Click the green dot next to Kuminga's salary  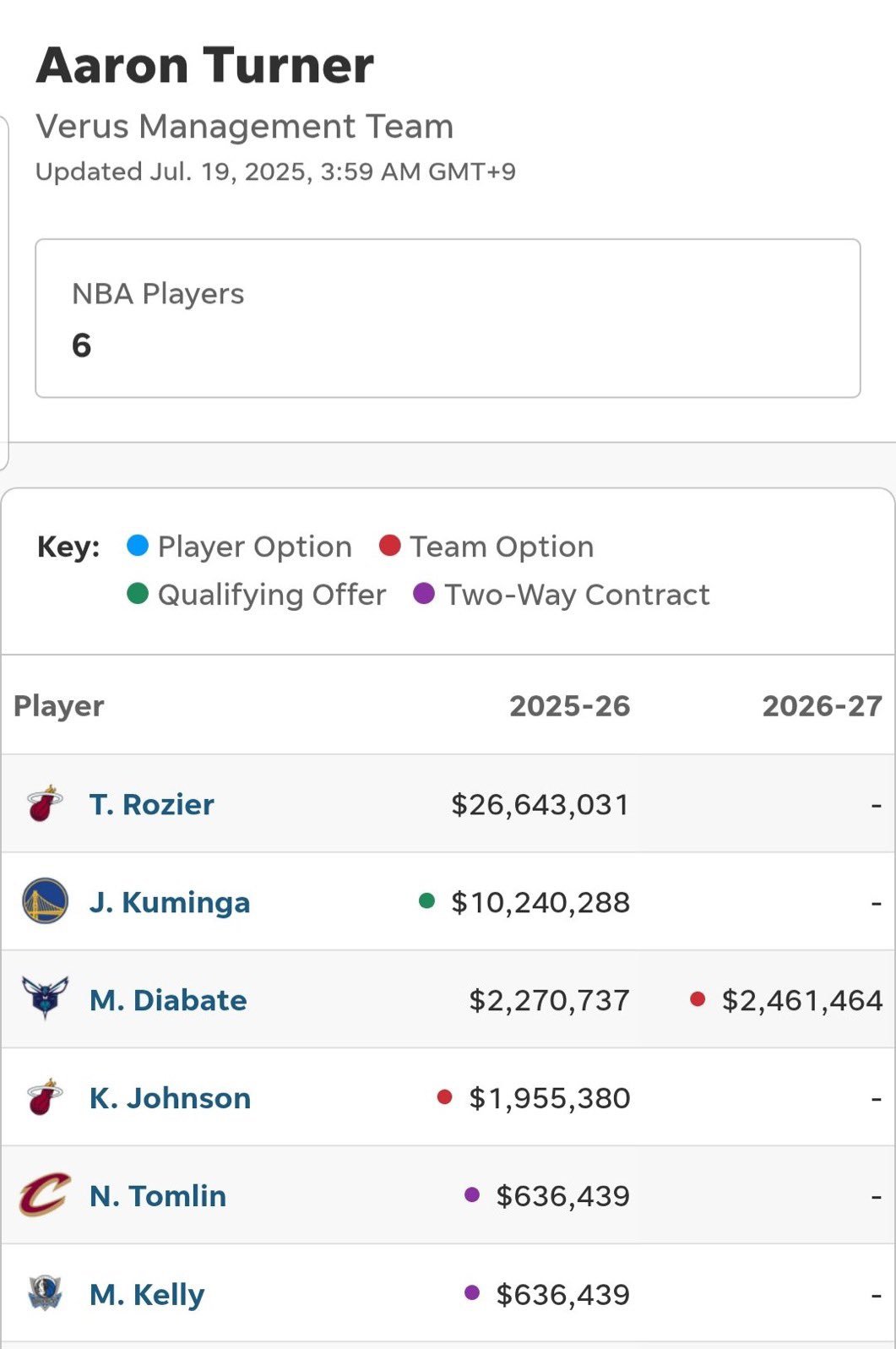click(426, 901)
